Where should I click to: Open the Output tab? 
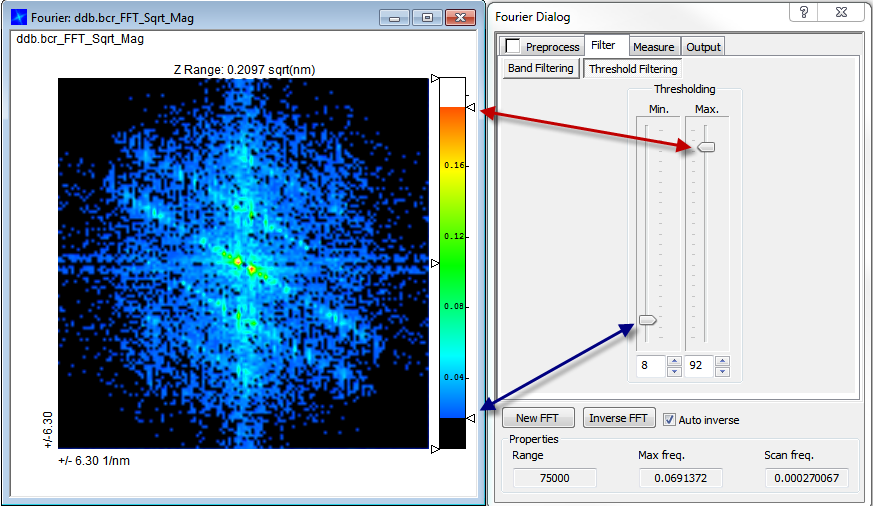pyautogui.click(x=703, y=47)
